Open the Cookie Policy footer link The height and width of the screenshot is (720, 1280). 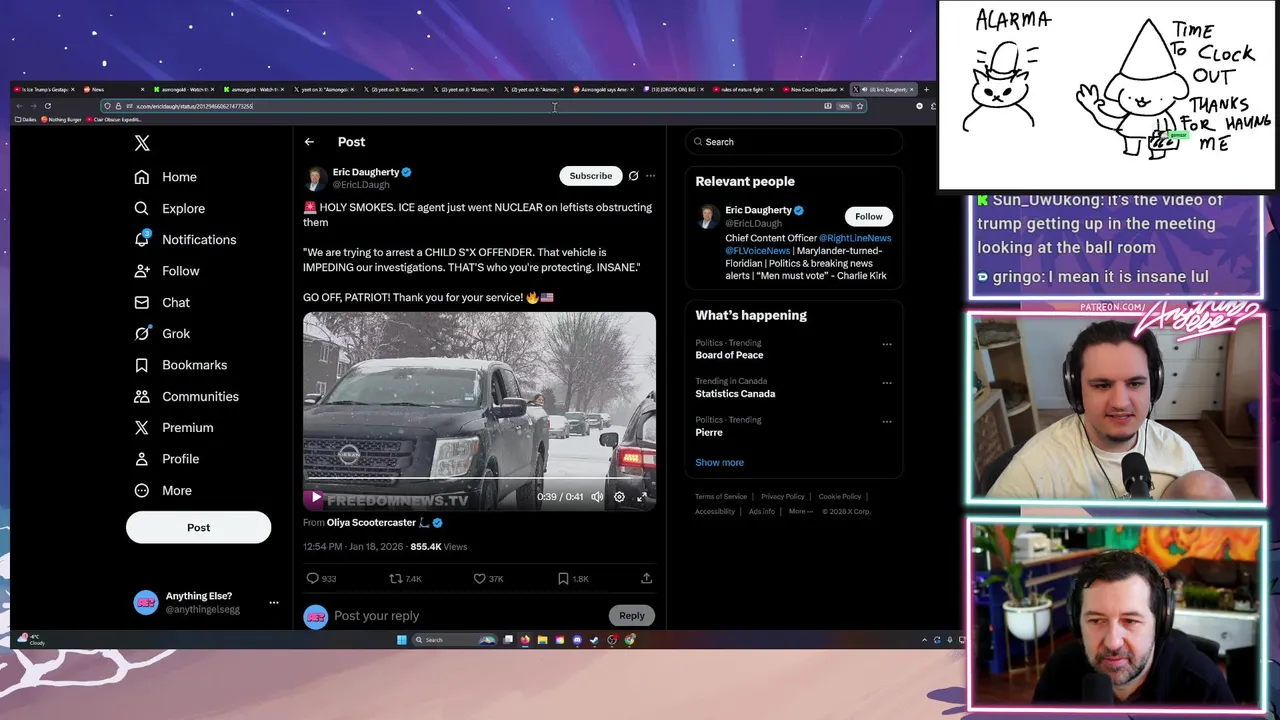point(839,497)
